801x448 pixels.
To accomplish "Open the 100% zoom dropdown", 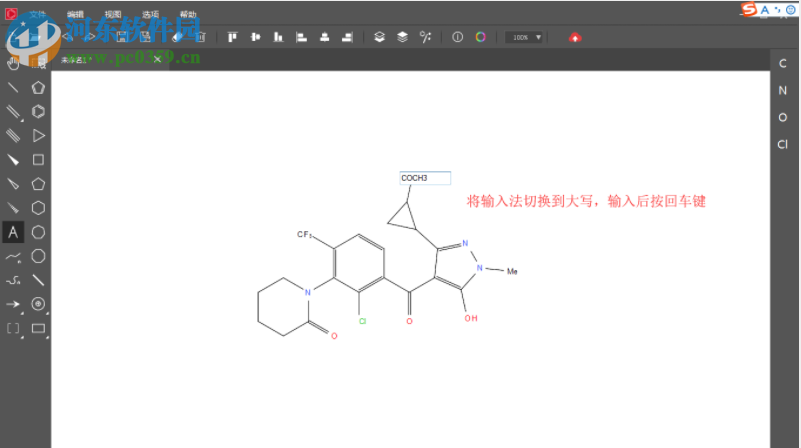I will (x=524, y=37).
